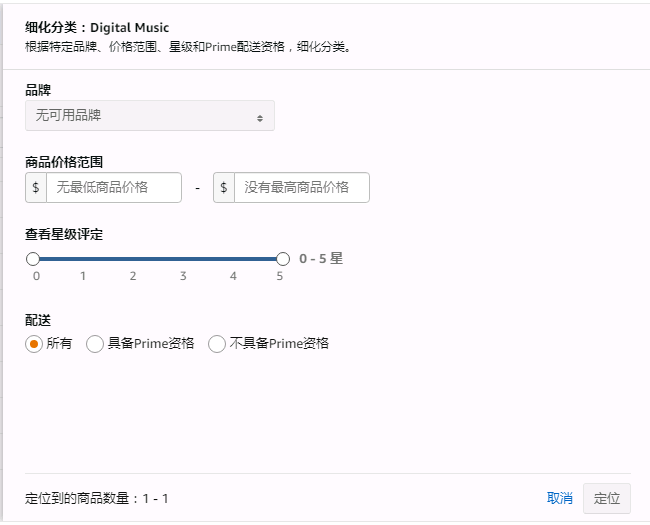Click the right star-rating slider handle
650x525 pixels.
(283, 259)
